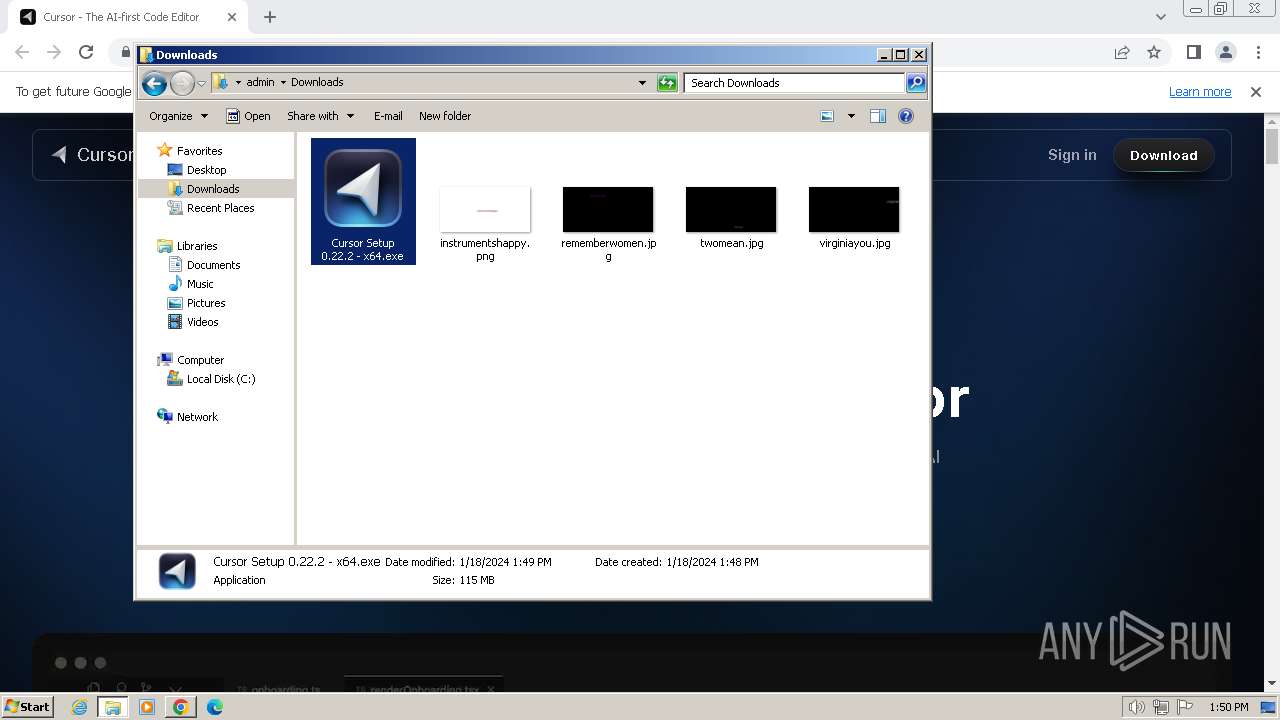Image resolution: width=1280 pixels, height=720 pixels.
Task: Click the Explorer Forward arrow button
Action: pos(182,83)
